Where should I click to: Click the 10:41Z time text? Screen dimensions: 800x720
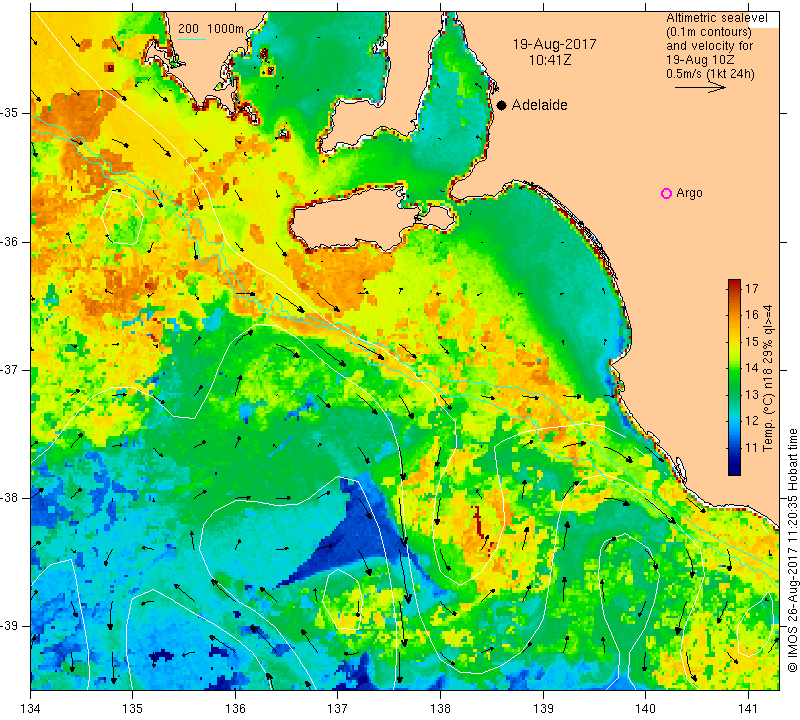click(x=549, y=60)
